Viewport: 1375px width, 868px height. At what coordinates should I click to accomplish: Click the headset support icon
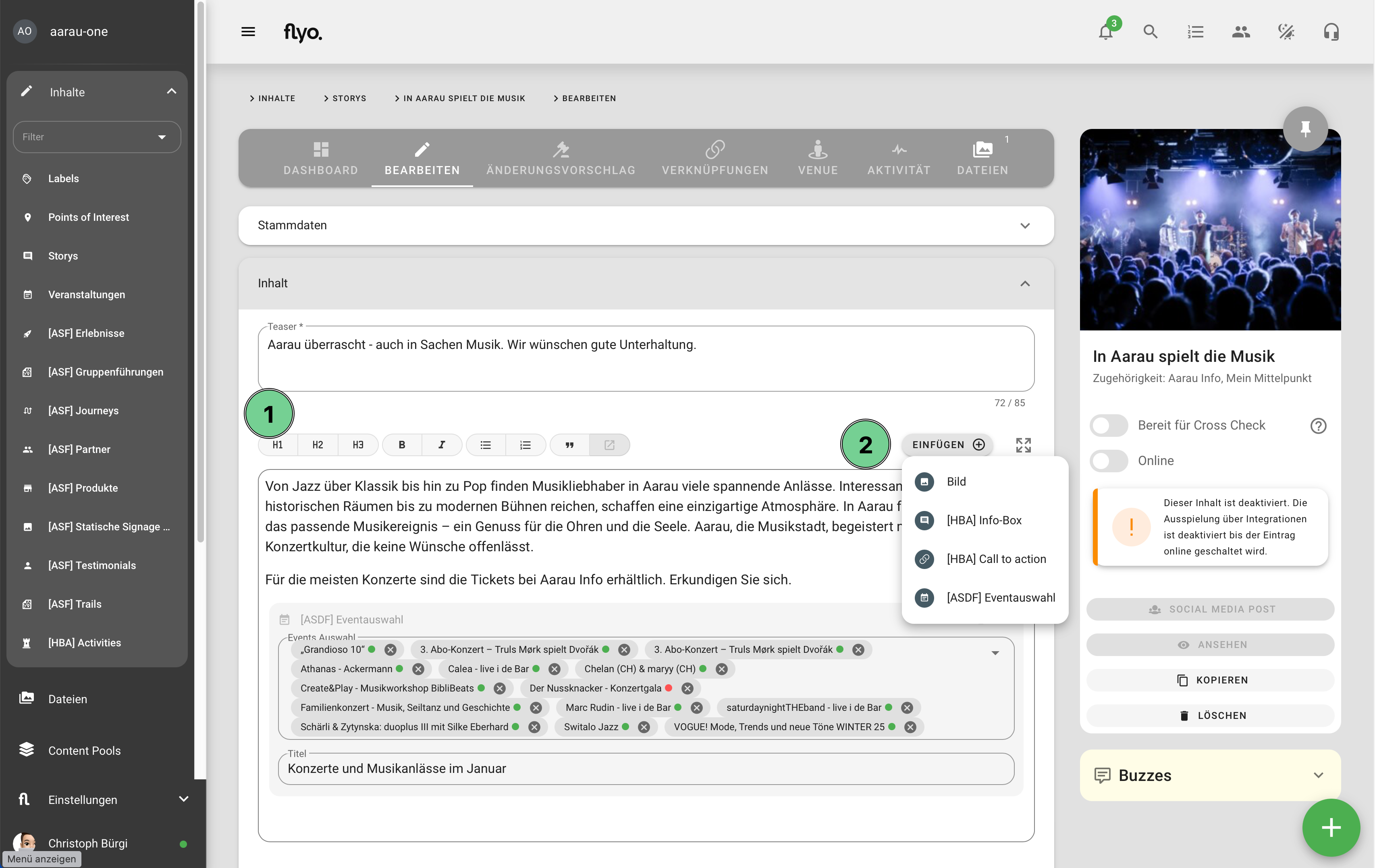point(1331,32)
